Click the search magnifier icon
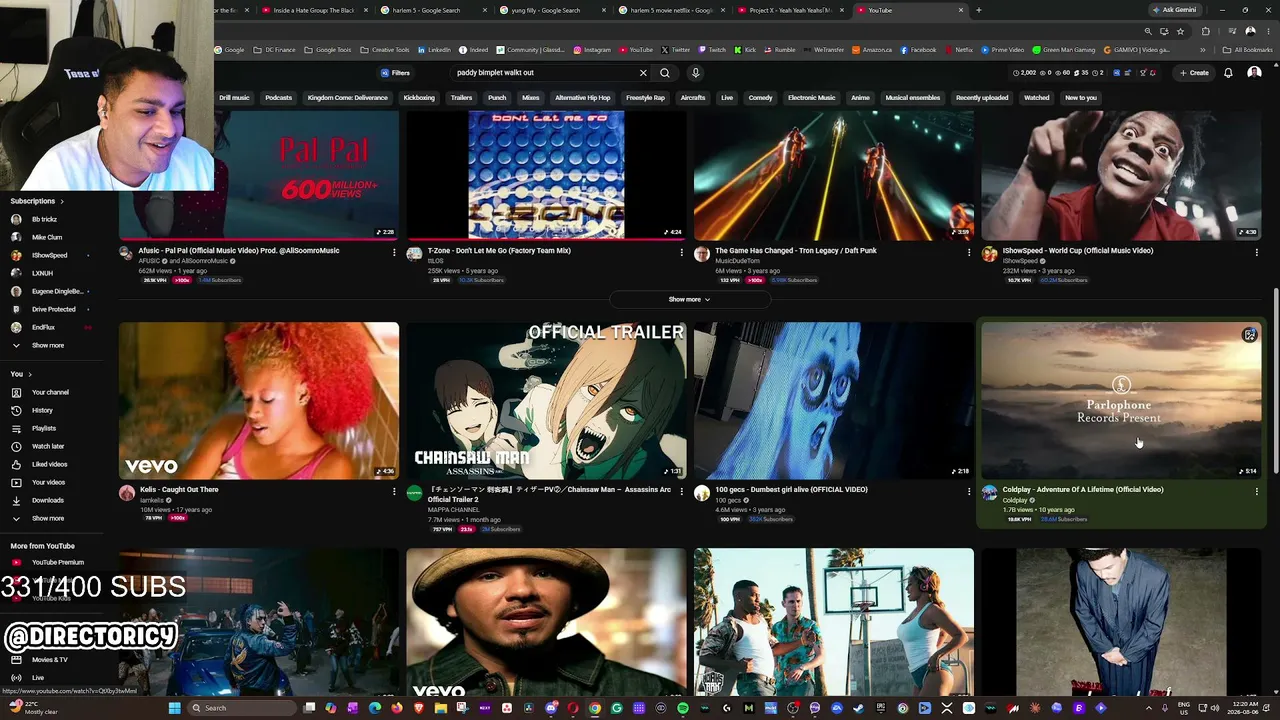This screenshot has width=1280, height=720. pos(665,73)
